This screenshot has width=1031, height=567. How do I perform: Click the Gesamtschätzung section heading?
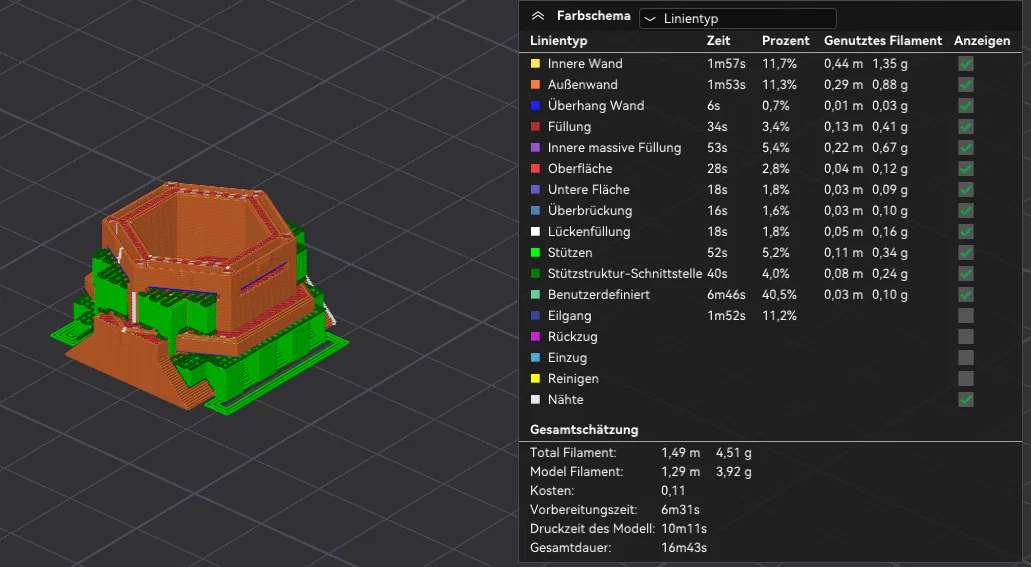[x=584, y=430]
